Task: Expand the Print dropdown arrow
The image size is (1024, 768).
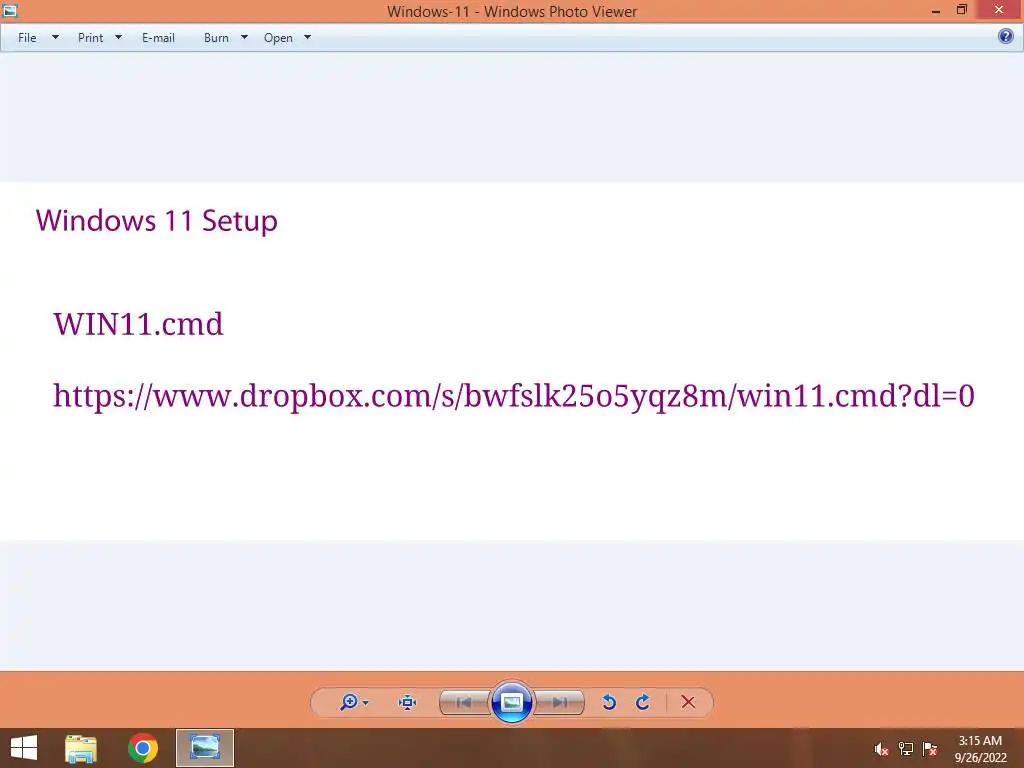Action: pyautogui.click(x=118, y=37)
